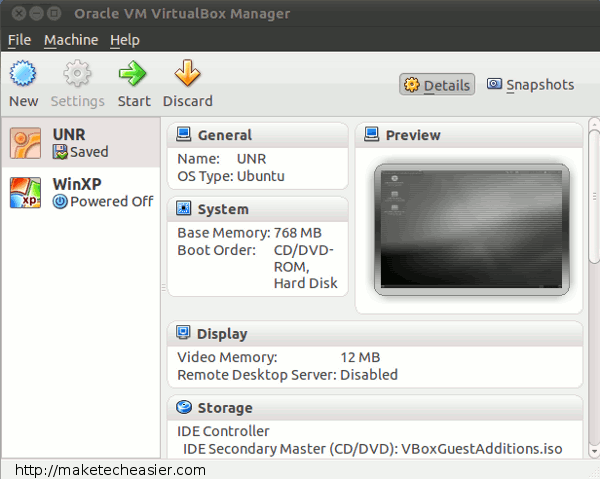The width and height of the screenshot is (600, 479).
Task: Click the Discard saved state icon
Action: (187, 75)
